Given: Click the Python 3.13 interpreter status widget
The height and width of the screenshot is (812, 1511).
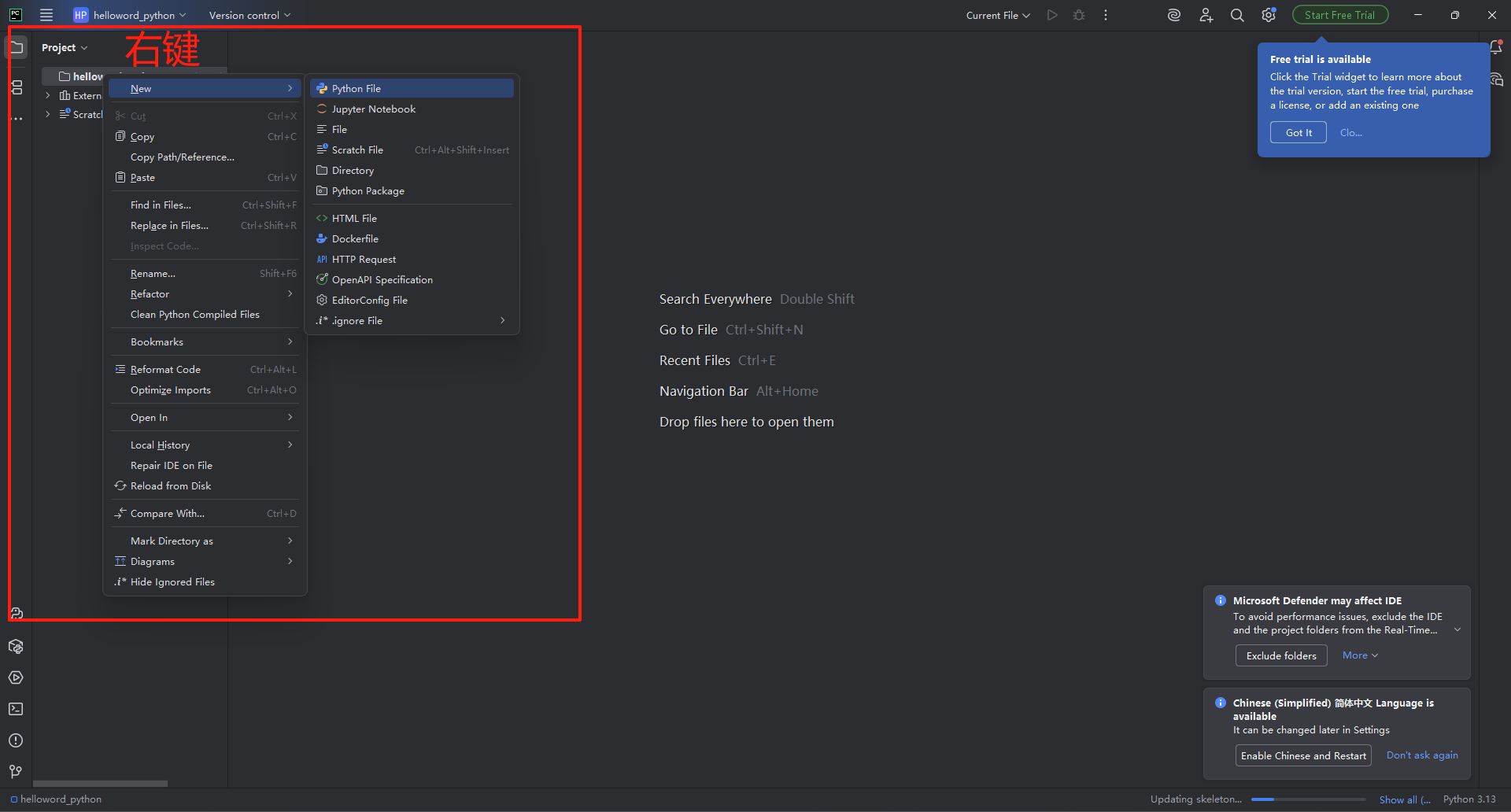Looking at the screenshot, I should 1469,799.
